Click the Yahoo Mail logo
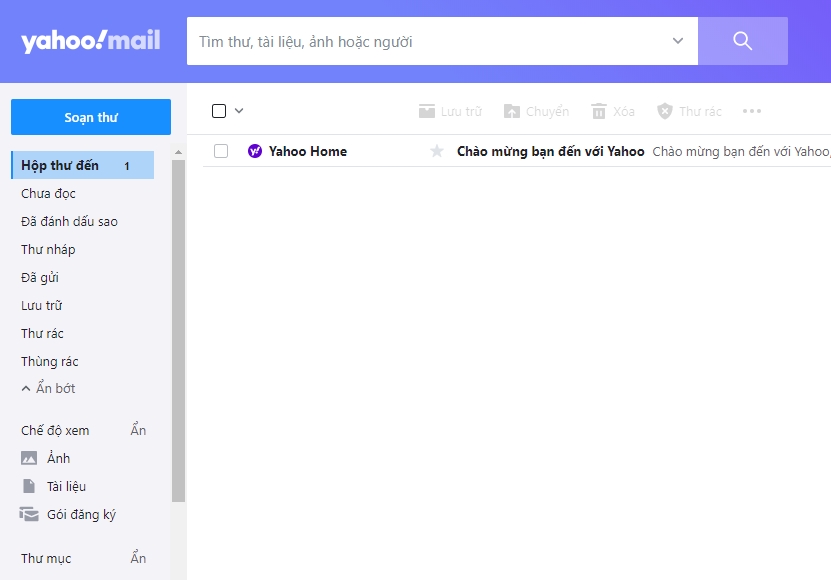Image resolution: width=831 pixels, height=580 pixels. [91, 41]
